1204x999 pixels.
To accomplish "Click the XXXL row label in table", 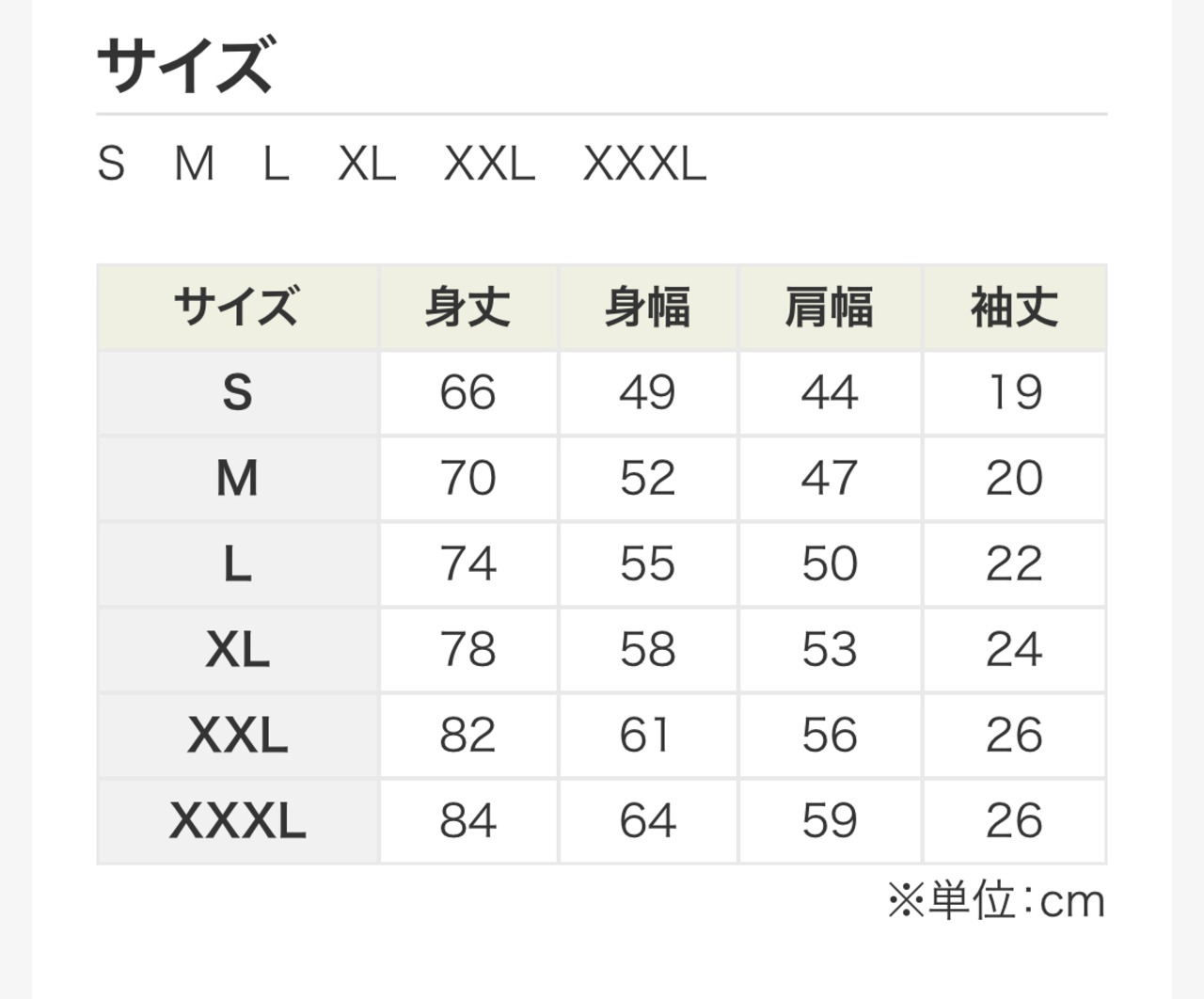I will pos(237,820).
